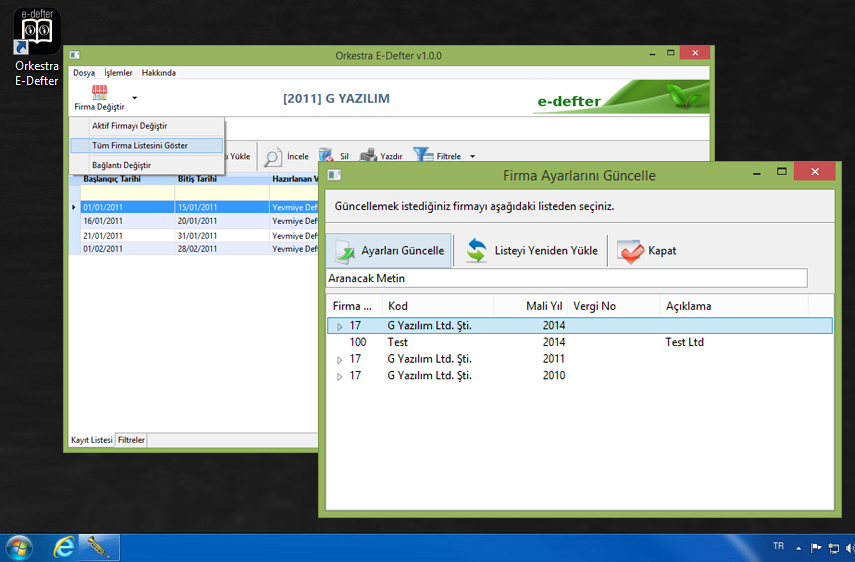Click the Firma Değiştir store icon
The image size is (855, 562).
pyautogui.click(x=99, y=92)
